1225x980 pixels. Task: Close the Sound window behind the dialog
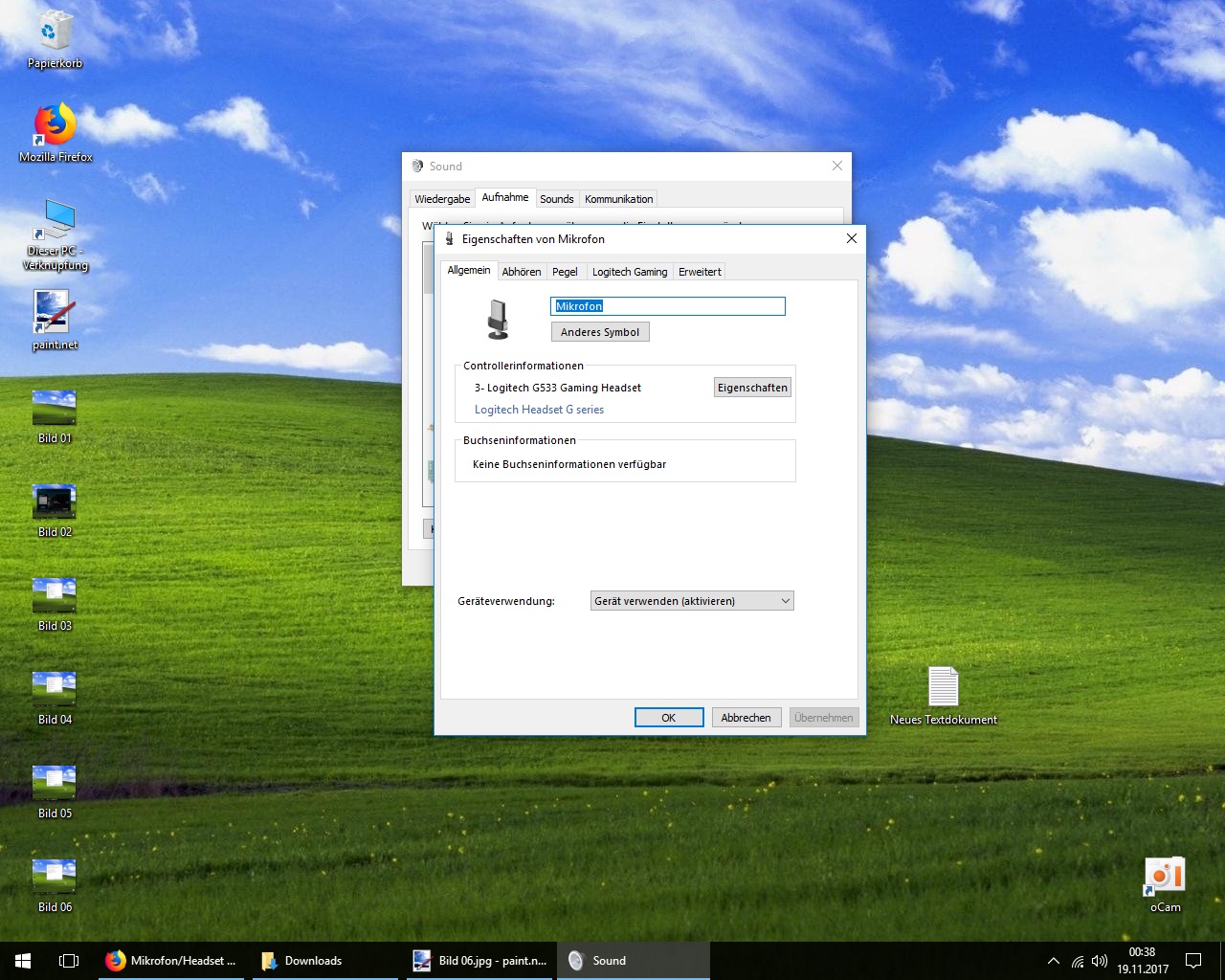pos(836,166)
